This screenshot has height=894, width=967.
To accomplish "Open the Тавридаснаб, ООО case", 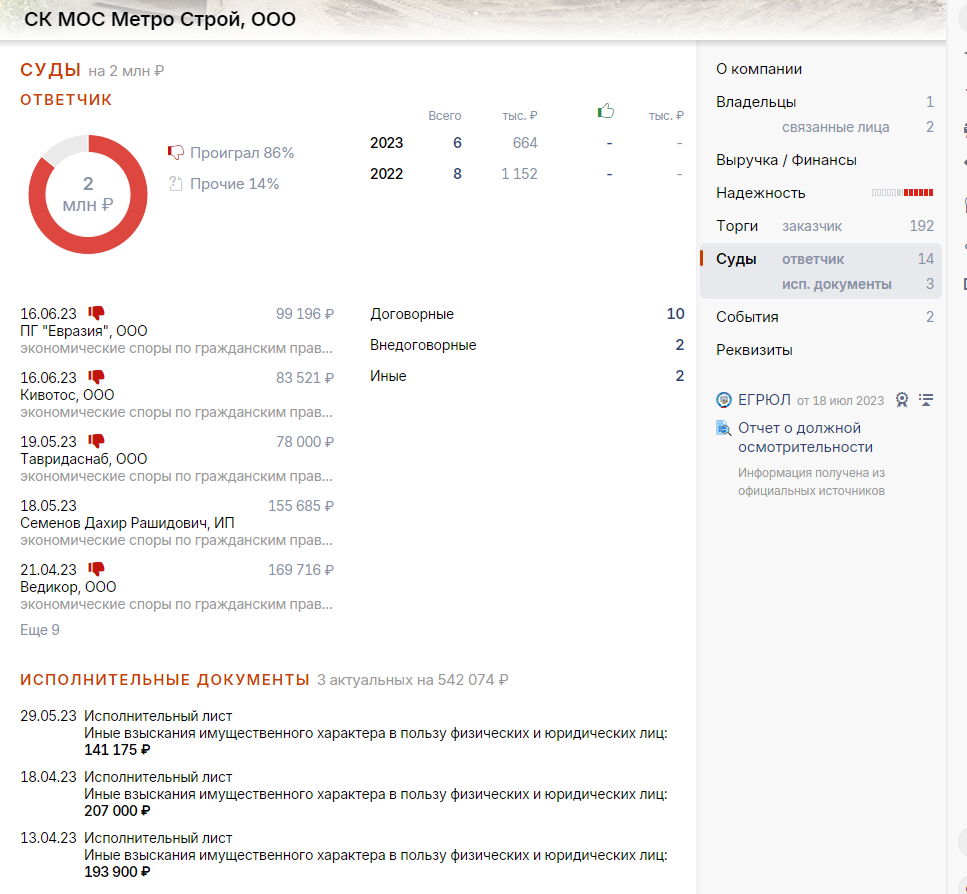I will (x=83, y=459).
